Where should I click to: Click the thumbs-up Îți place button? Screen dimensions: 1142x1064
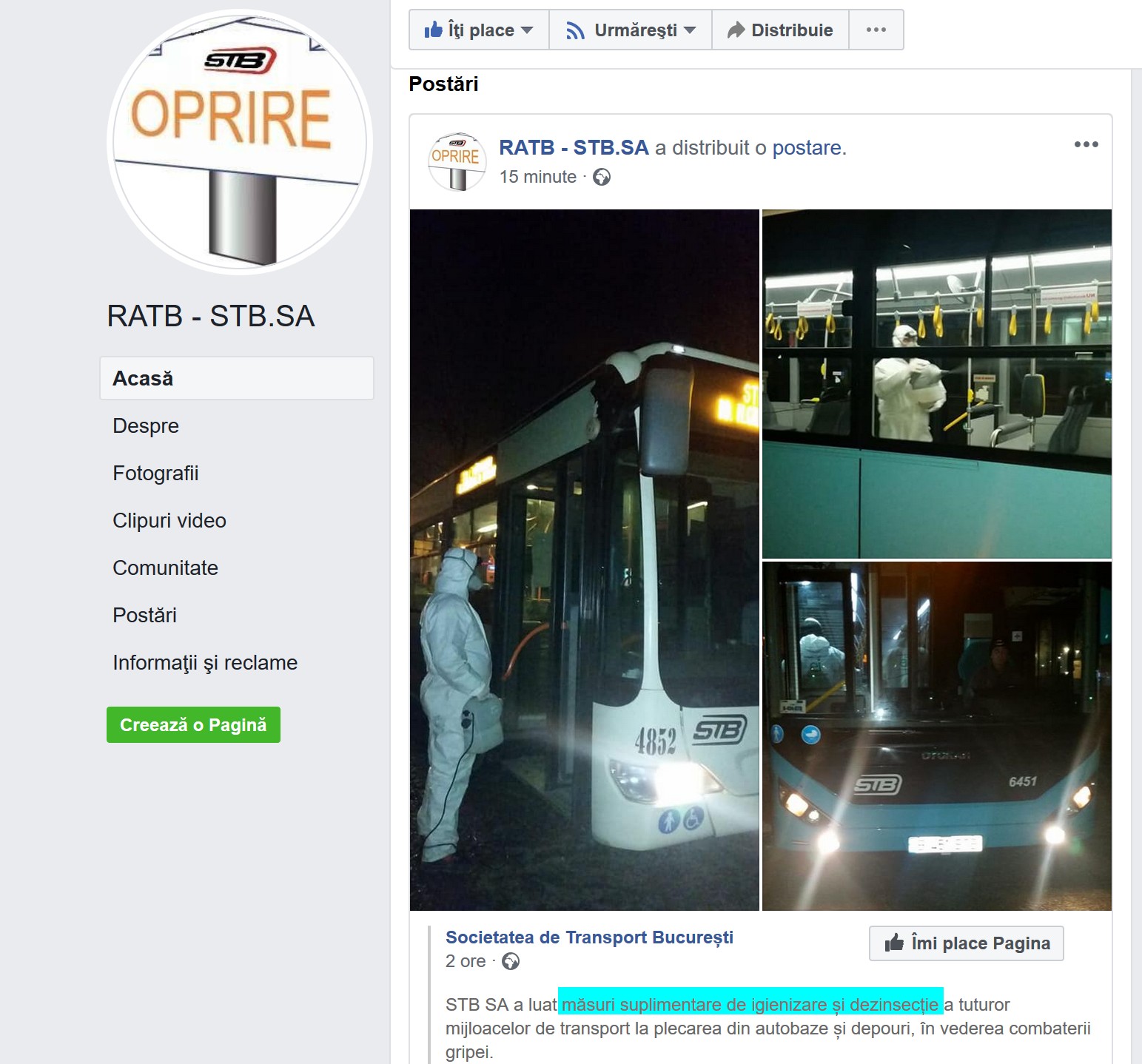click(479, 30)
